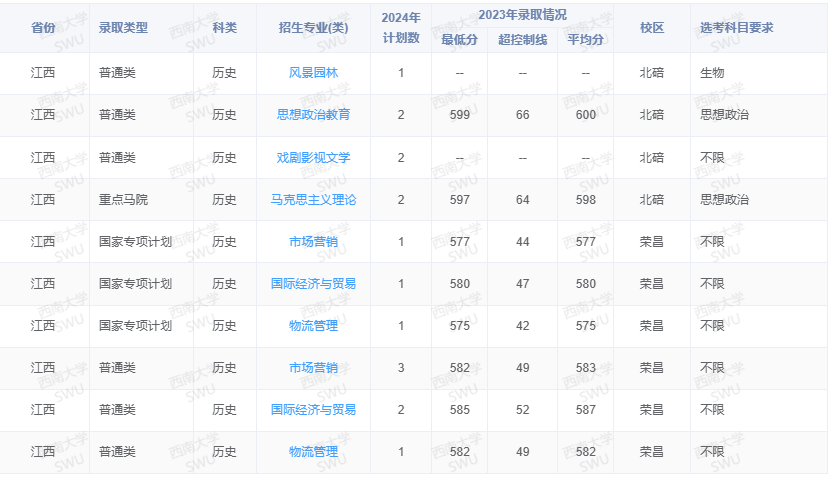
Task: Open the 思想政治教育 major link
Action: click(313, 114)
